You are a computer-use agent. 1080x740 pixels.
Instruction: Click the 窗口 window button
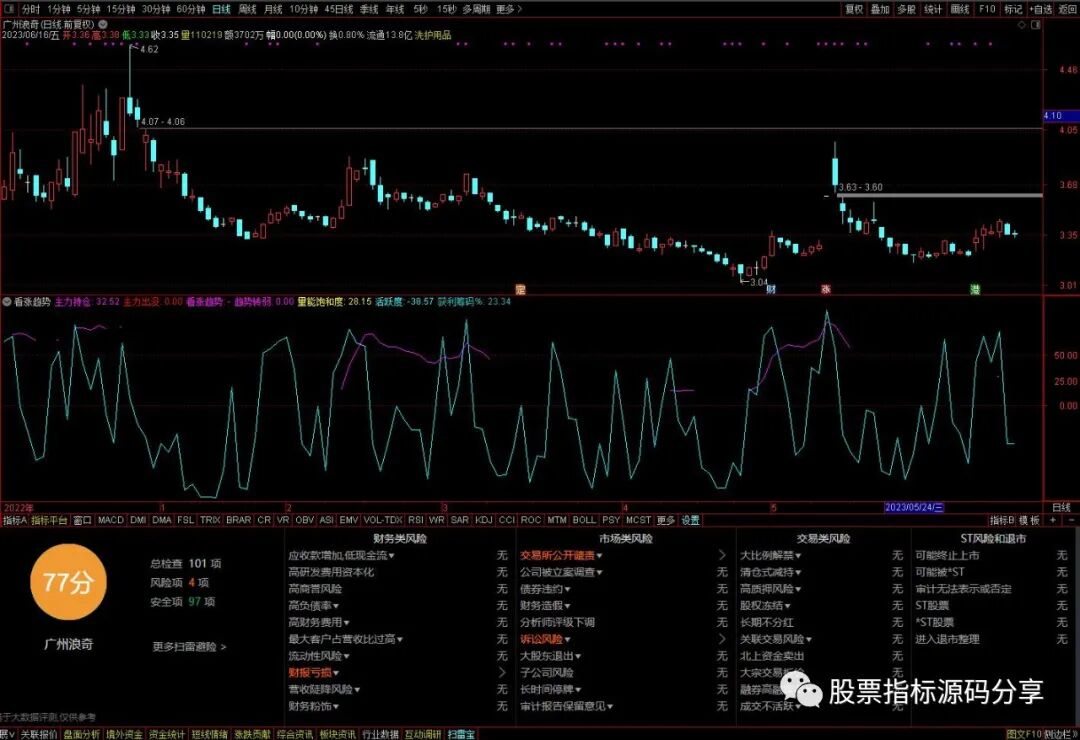[x=83, y=520]
